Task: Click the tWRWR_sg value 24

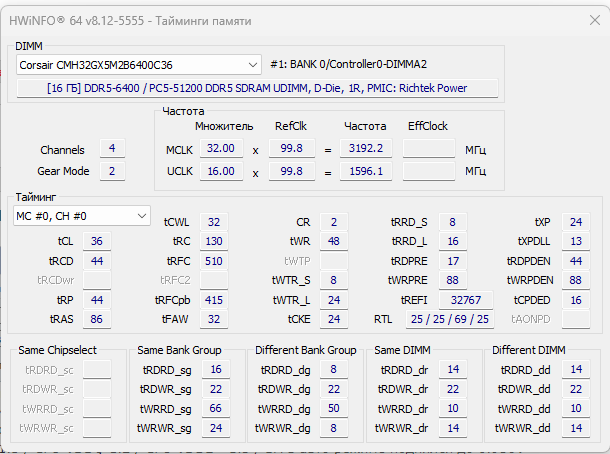Action: (x=216, y=428)
